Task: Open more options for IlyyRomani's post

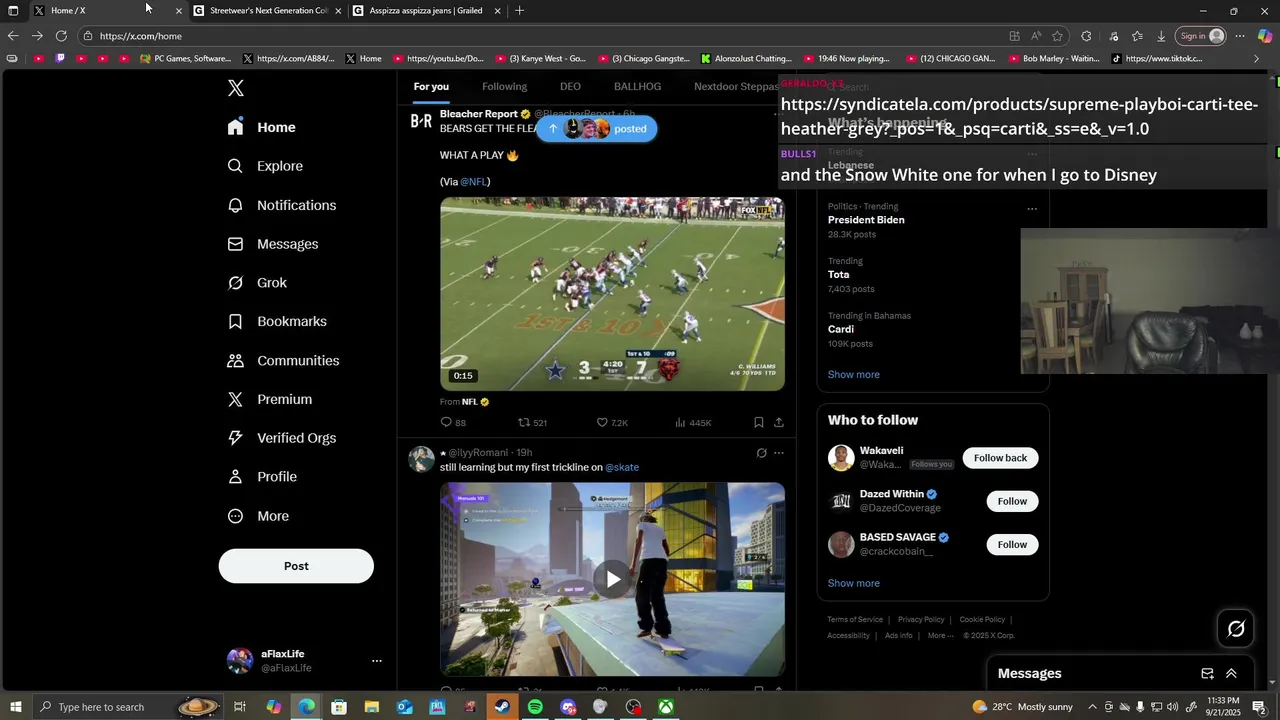Action: [x=779, y=453]
